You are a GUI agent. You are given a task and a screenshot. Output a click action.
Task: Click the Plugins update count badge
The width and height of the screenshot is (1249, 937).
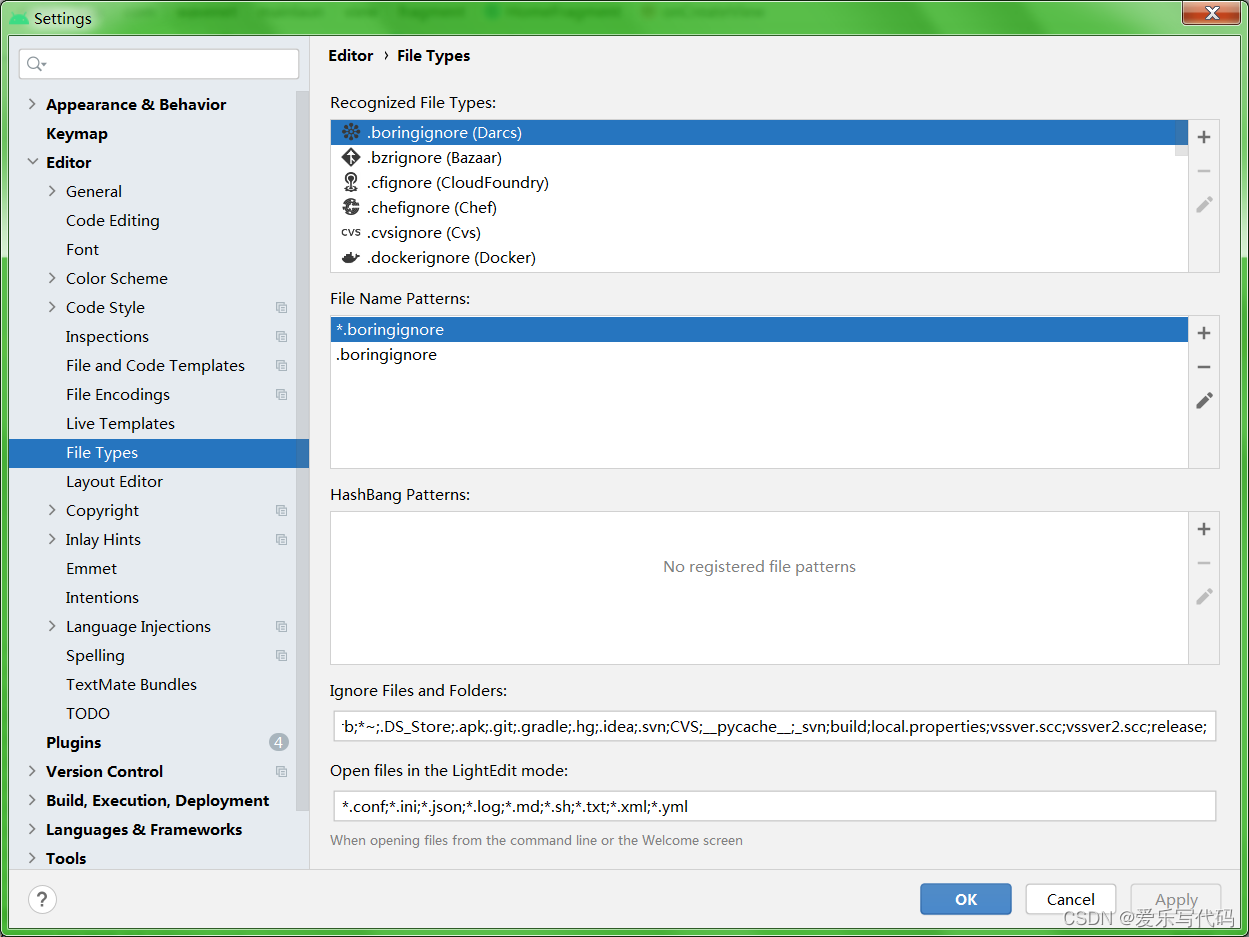coord(279,742)
